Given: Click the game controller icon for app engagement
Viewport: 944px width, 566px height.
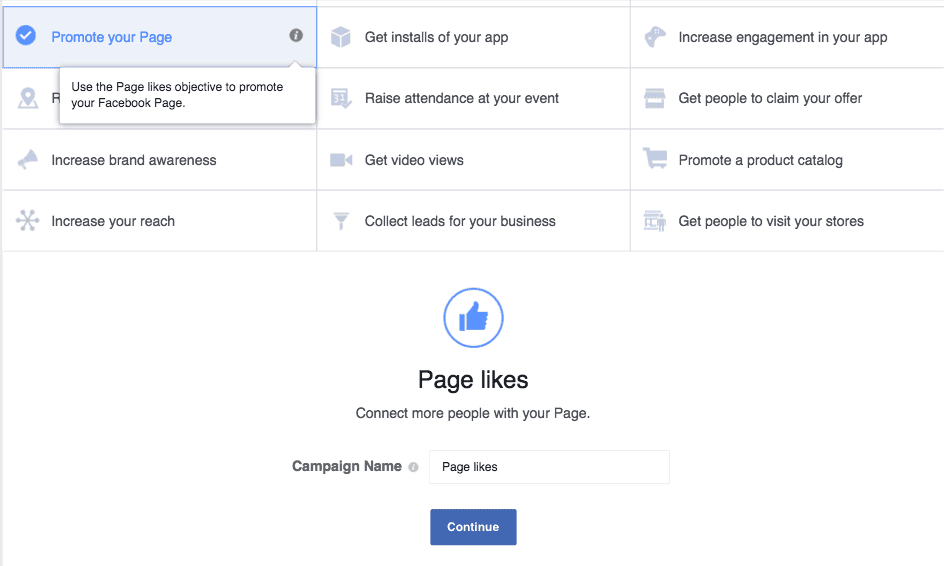Looking at the screenshot, I should [655, 37].
